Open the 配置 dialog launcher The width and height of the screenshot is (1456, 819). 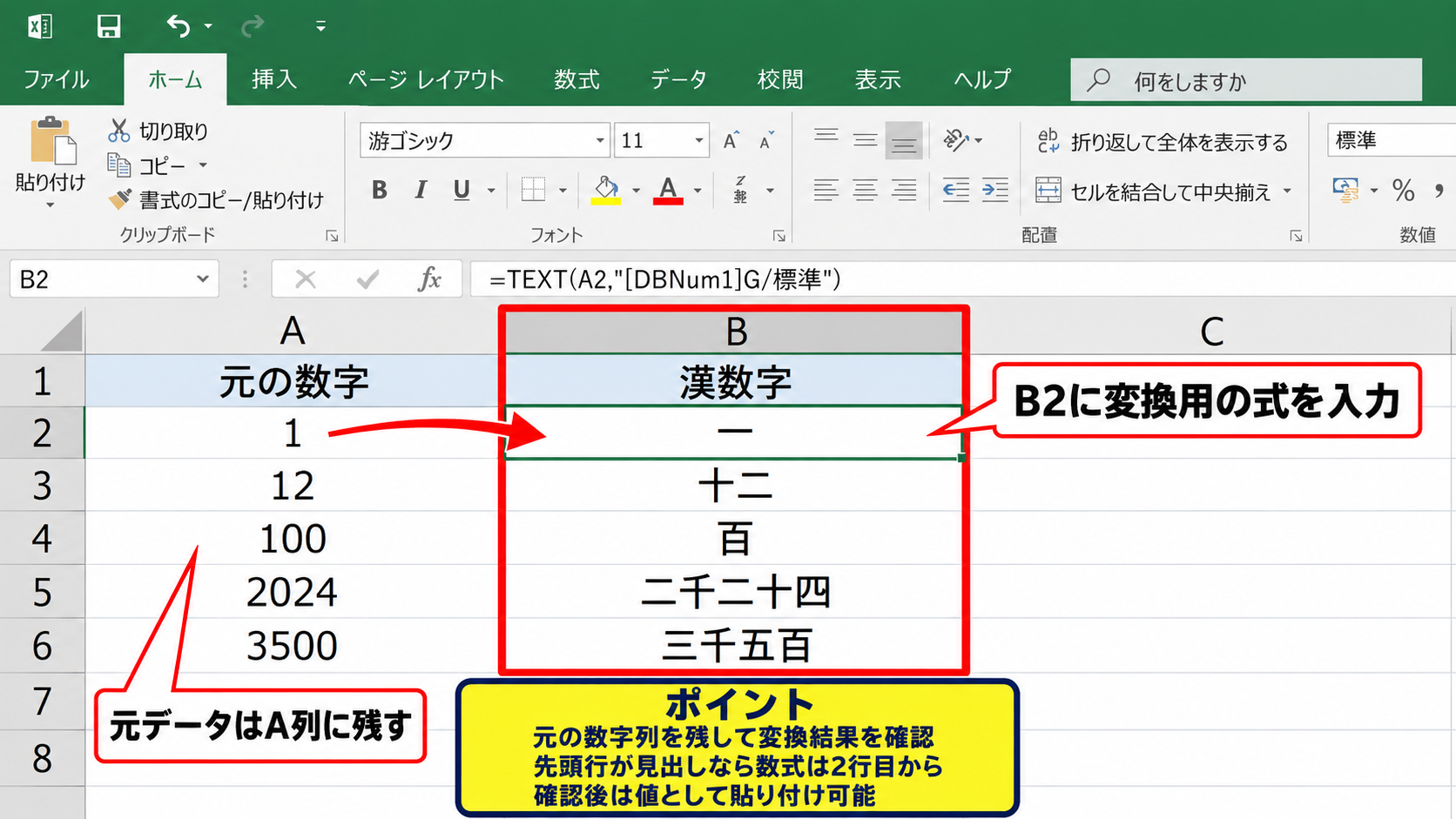click(1297, 236)
